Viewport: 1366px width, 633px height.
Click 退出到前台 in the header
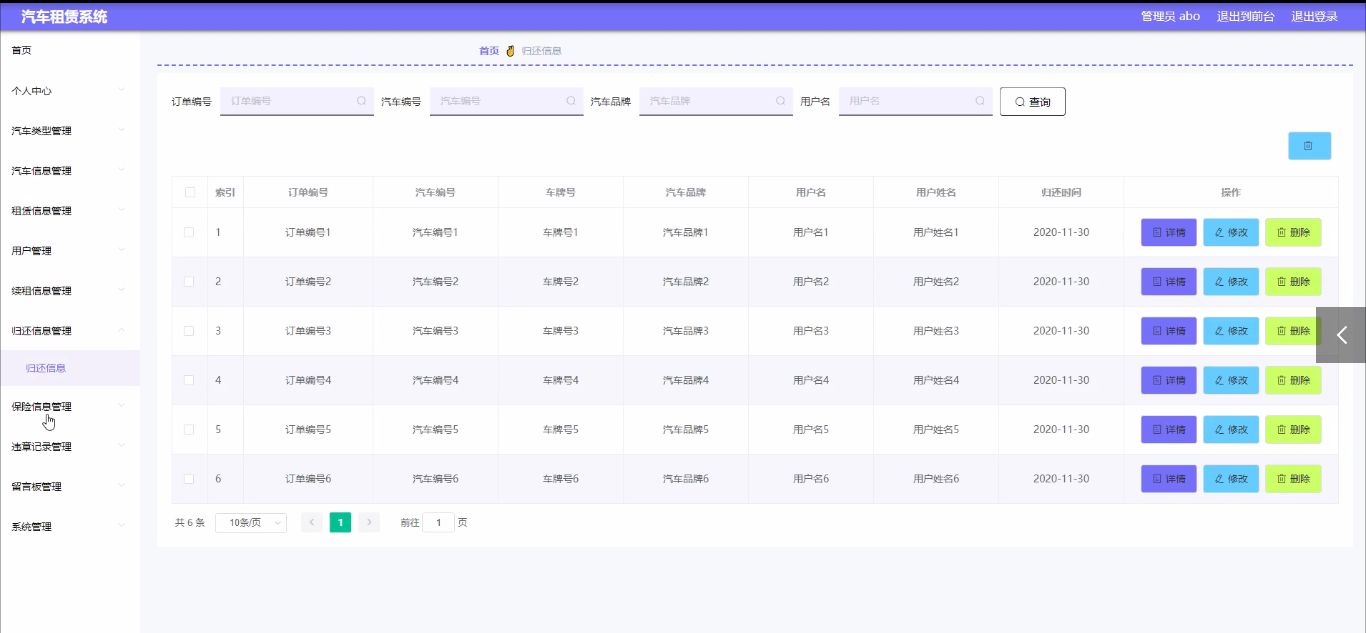1245,16
